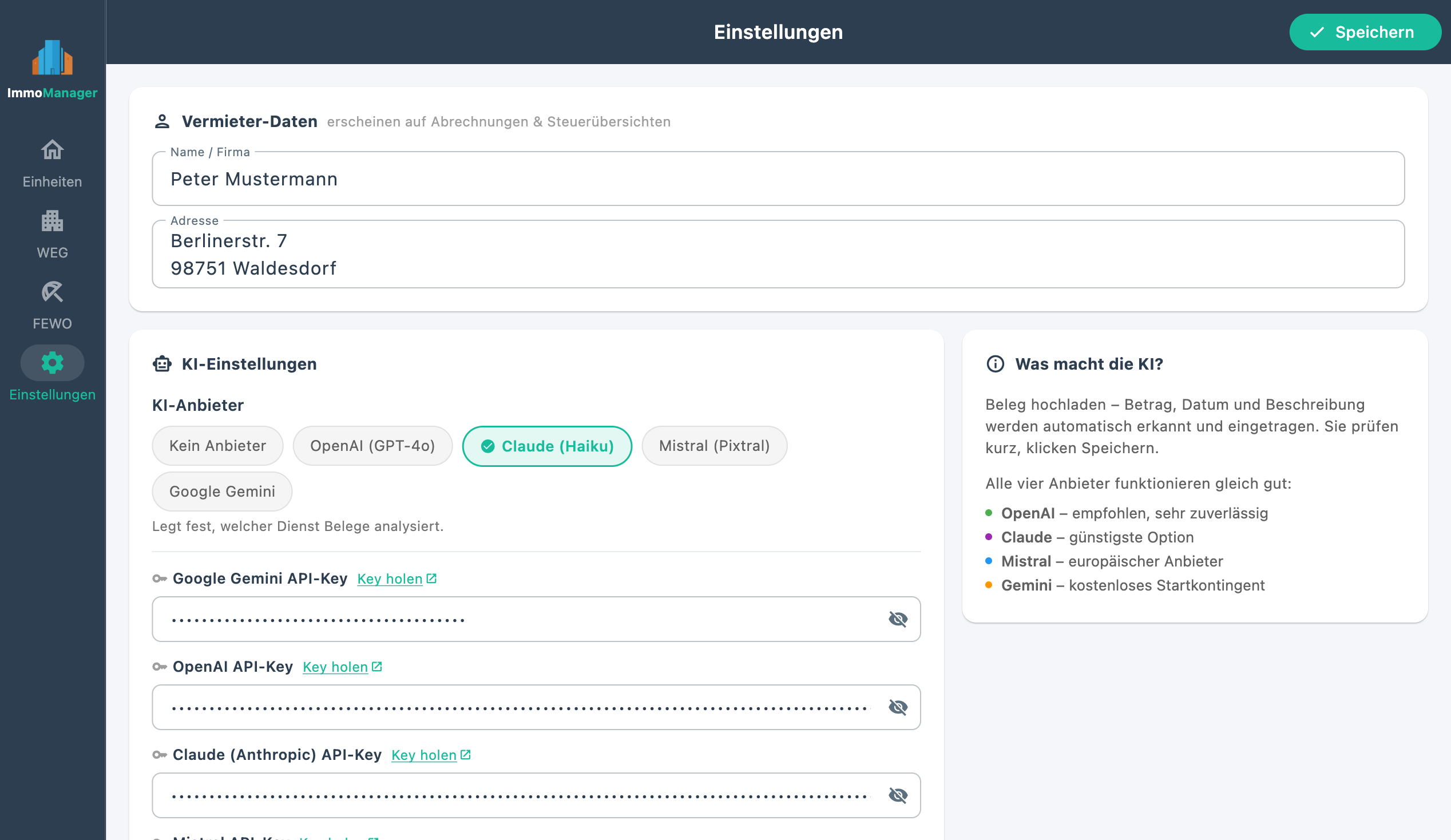The height and width of the screenshot is (840, 1451).
Task: Edit the Name / Firma field
Action: [779, 179]
